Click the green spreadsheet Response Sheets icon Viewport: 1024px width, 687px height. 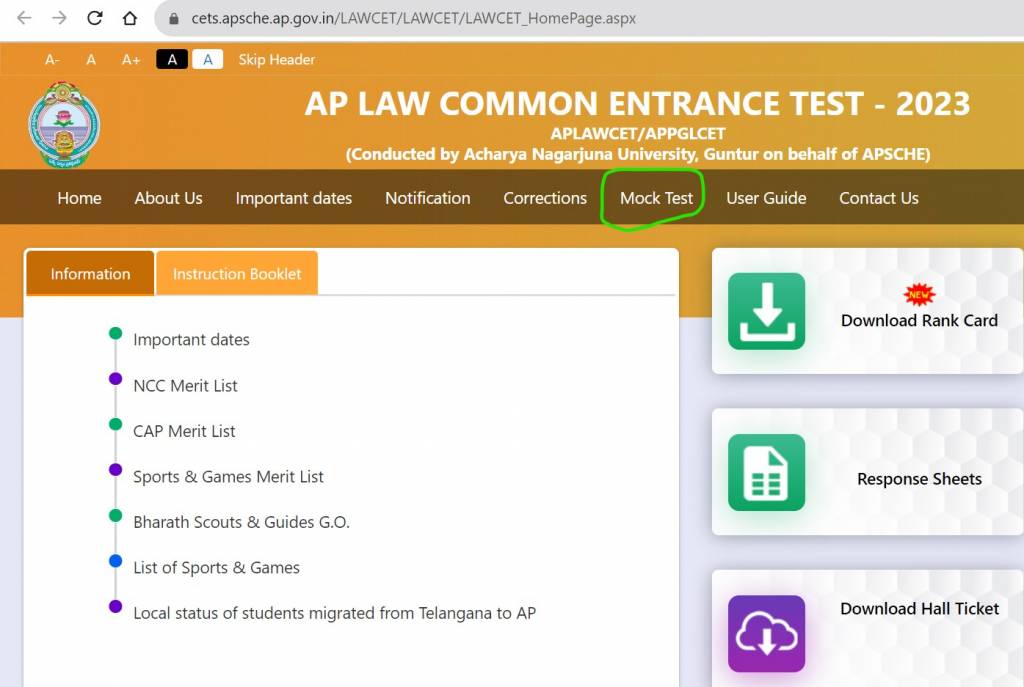[x=767, y=472]
